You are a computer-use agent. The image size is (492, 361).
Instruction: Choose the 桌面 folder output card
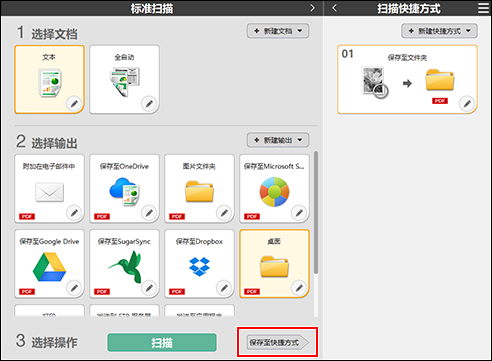[274, 263]
